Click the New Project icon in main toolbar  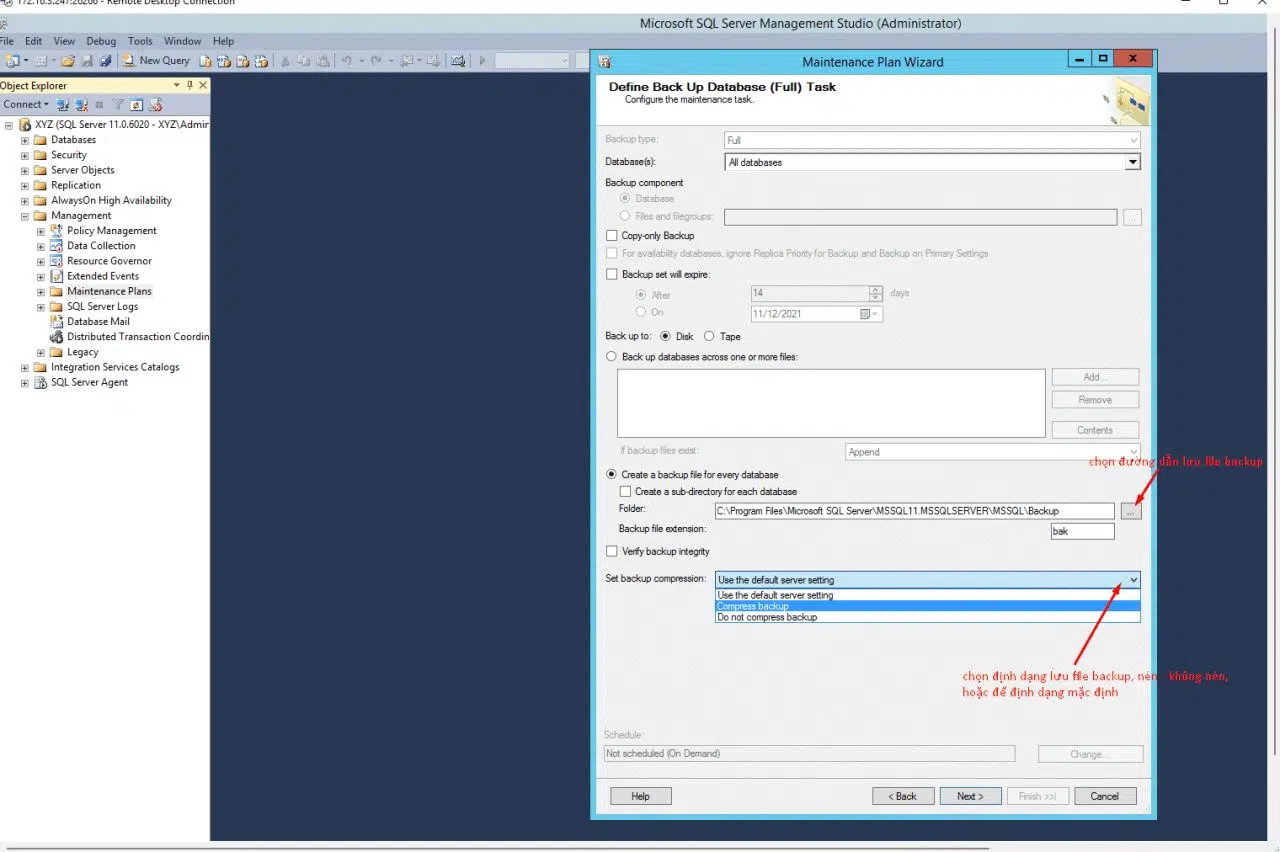(12, 61)
